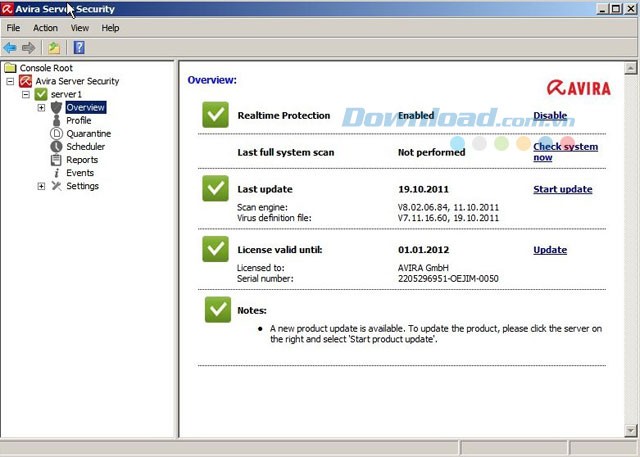Click the scroll up arrow in overview pane

(631, 68)
